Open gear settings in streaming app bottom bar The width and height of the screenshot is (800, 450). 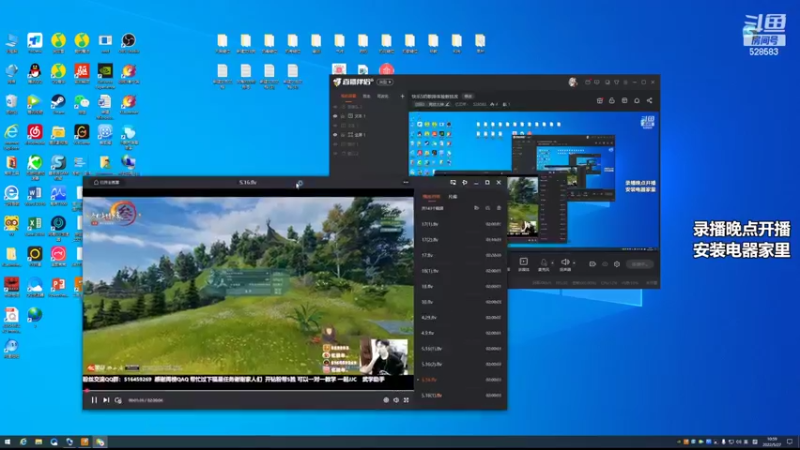point(617,264)
